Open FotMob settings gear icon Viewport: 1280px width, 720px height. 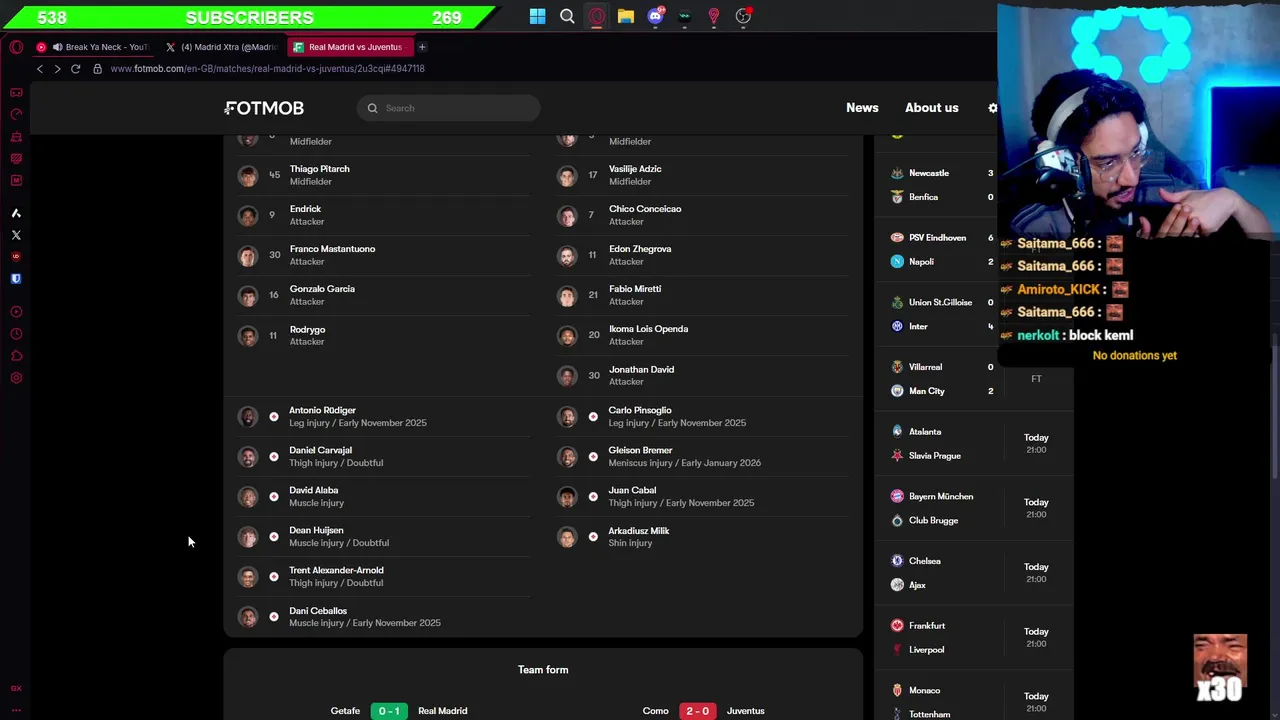992,108
